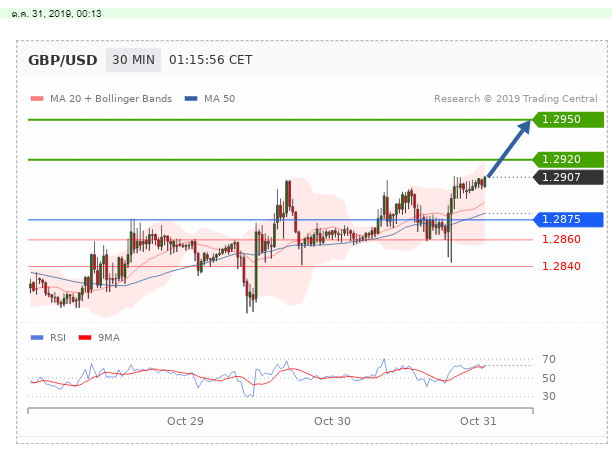Click the 1.2907 current price tag
Image resolution: width=612 pixels, height=452 pixels.
tap(568, 177)
